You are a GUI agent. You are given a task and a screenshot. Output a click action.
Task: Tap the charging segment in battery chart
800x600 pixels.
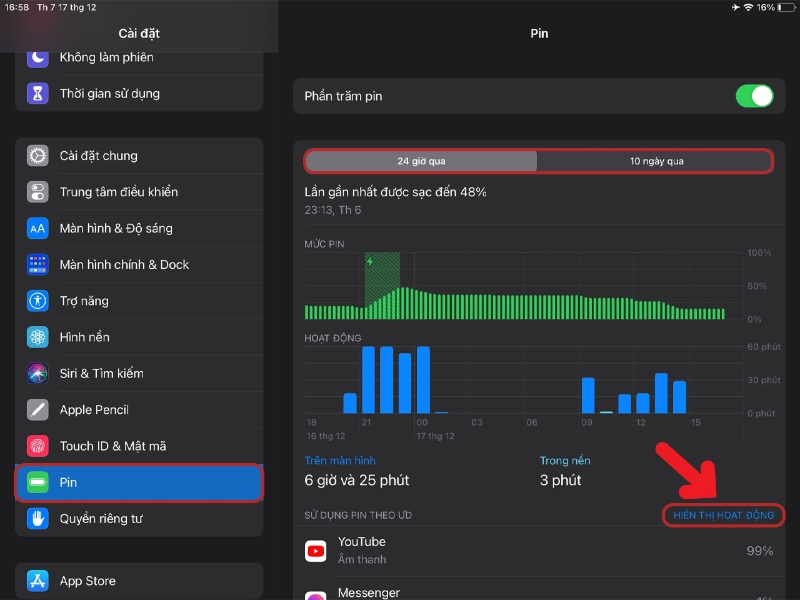(382, 285)
